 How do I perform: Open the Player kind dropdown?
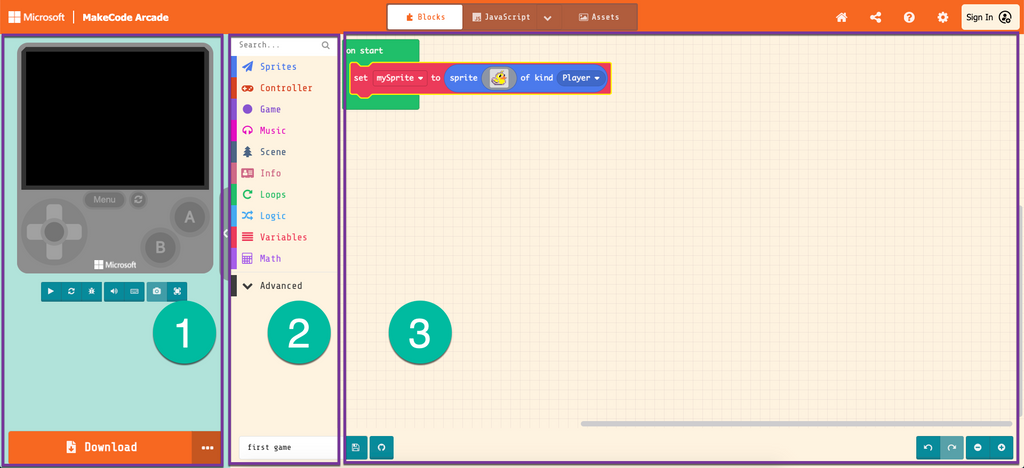coord(581,78)
